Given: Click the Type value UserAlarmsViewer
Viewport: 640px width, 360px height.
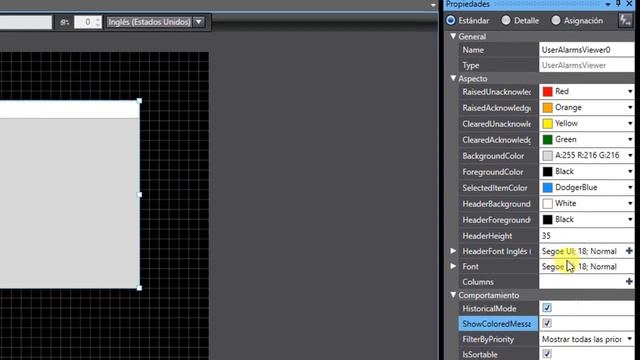Looking at the screenshot, I should [587, 65].
